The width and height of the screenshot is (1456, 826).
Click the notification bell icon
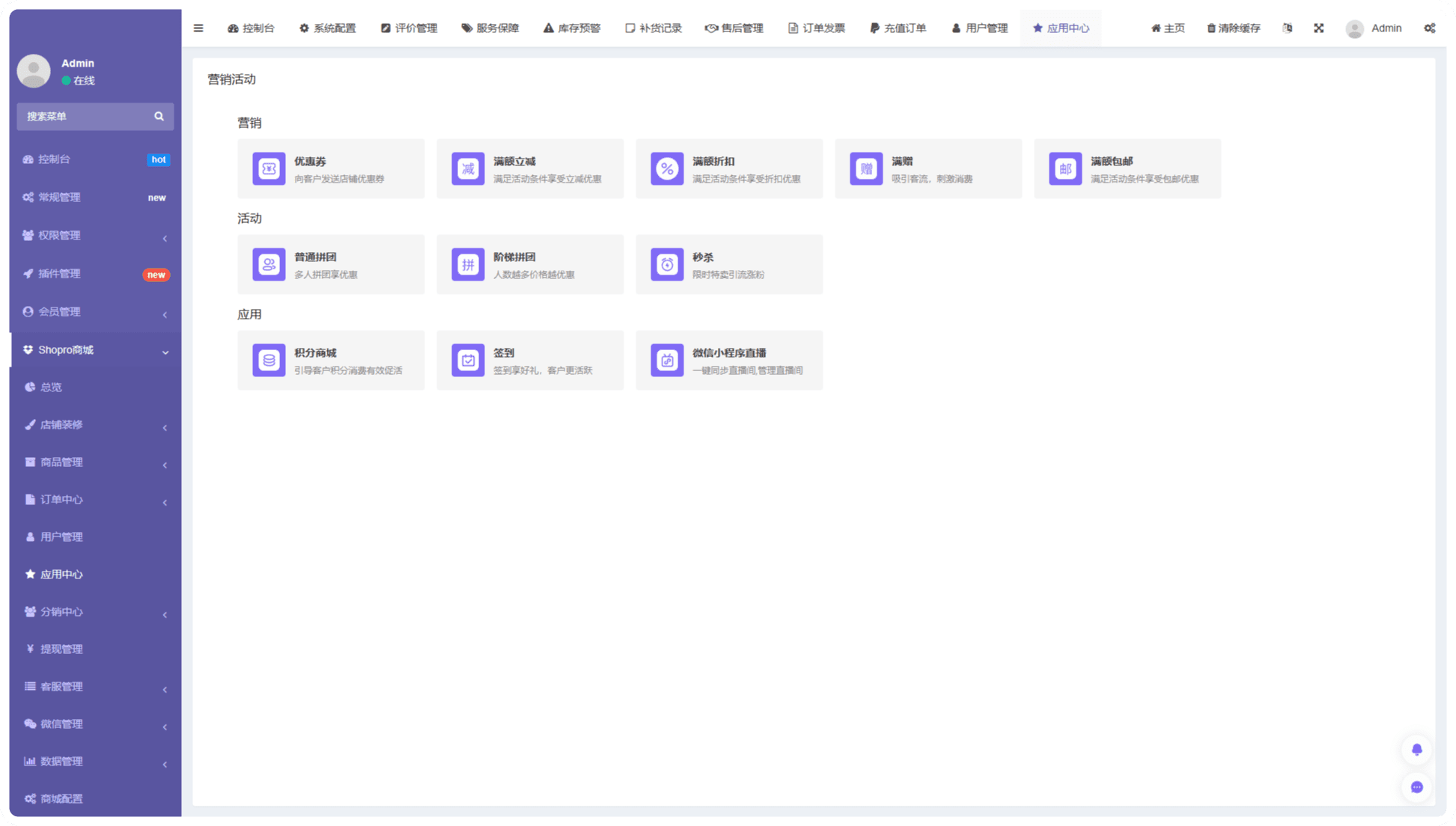point(1416,750)
